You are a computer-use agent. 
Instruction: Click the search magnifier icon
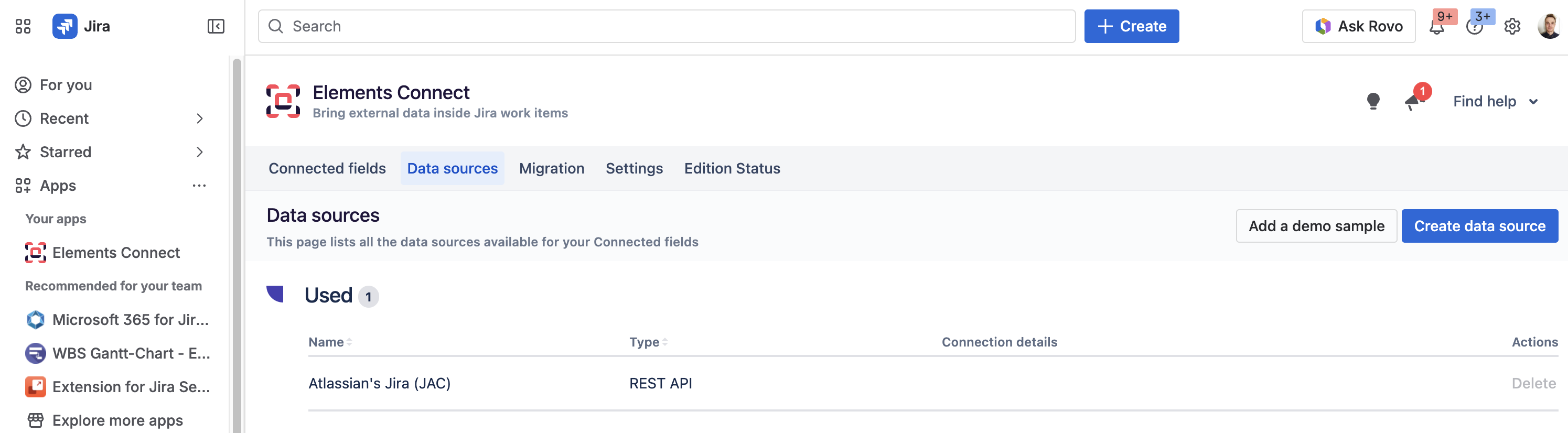[276, 26]
